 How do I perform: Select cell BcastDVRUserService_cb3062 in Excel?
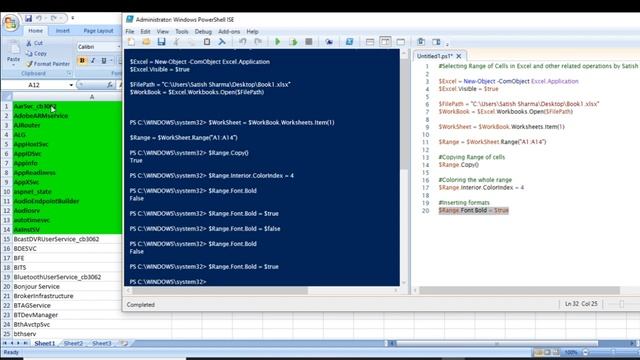(x=67, y=239)
